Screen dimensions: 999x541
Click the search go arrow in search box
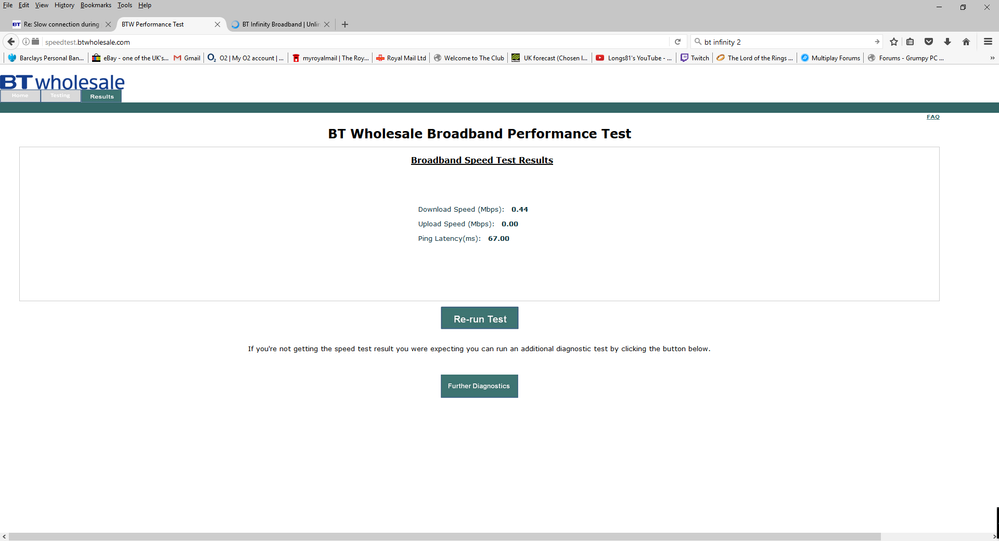[877, 42]
